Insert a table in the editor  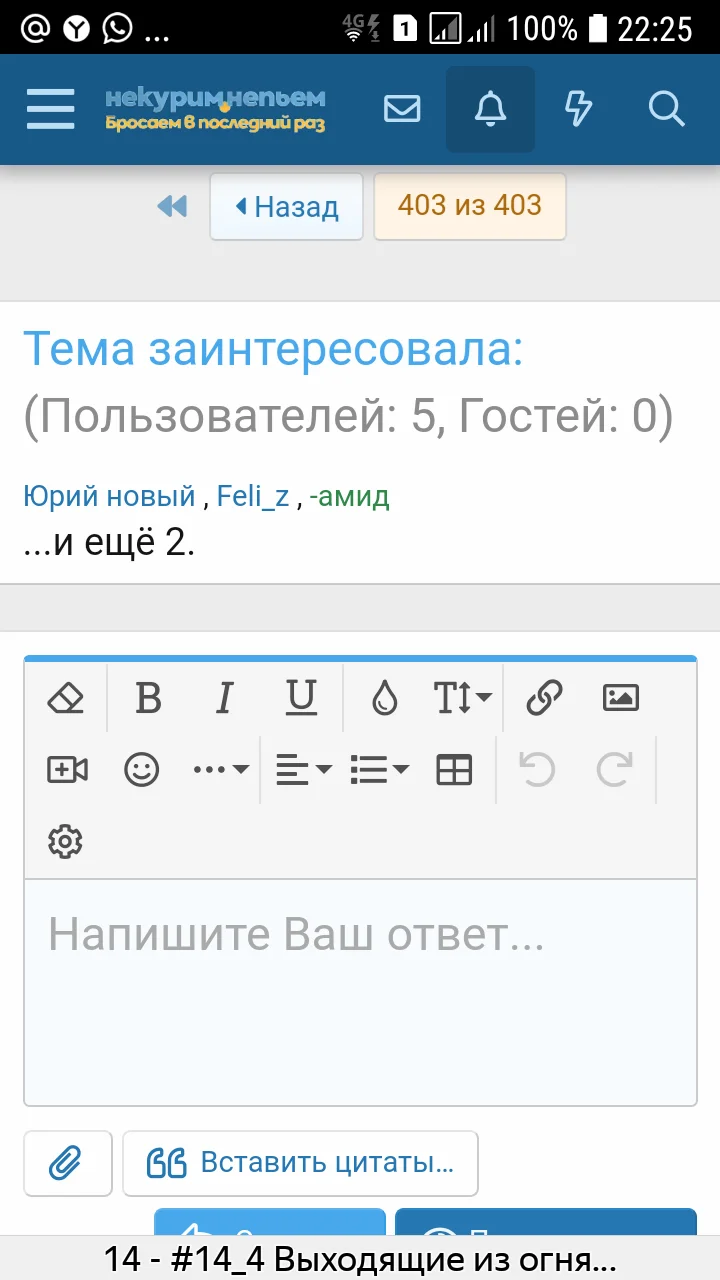454,769
